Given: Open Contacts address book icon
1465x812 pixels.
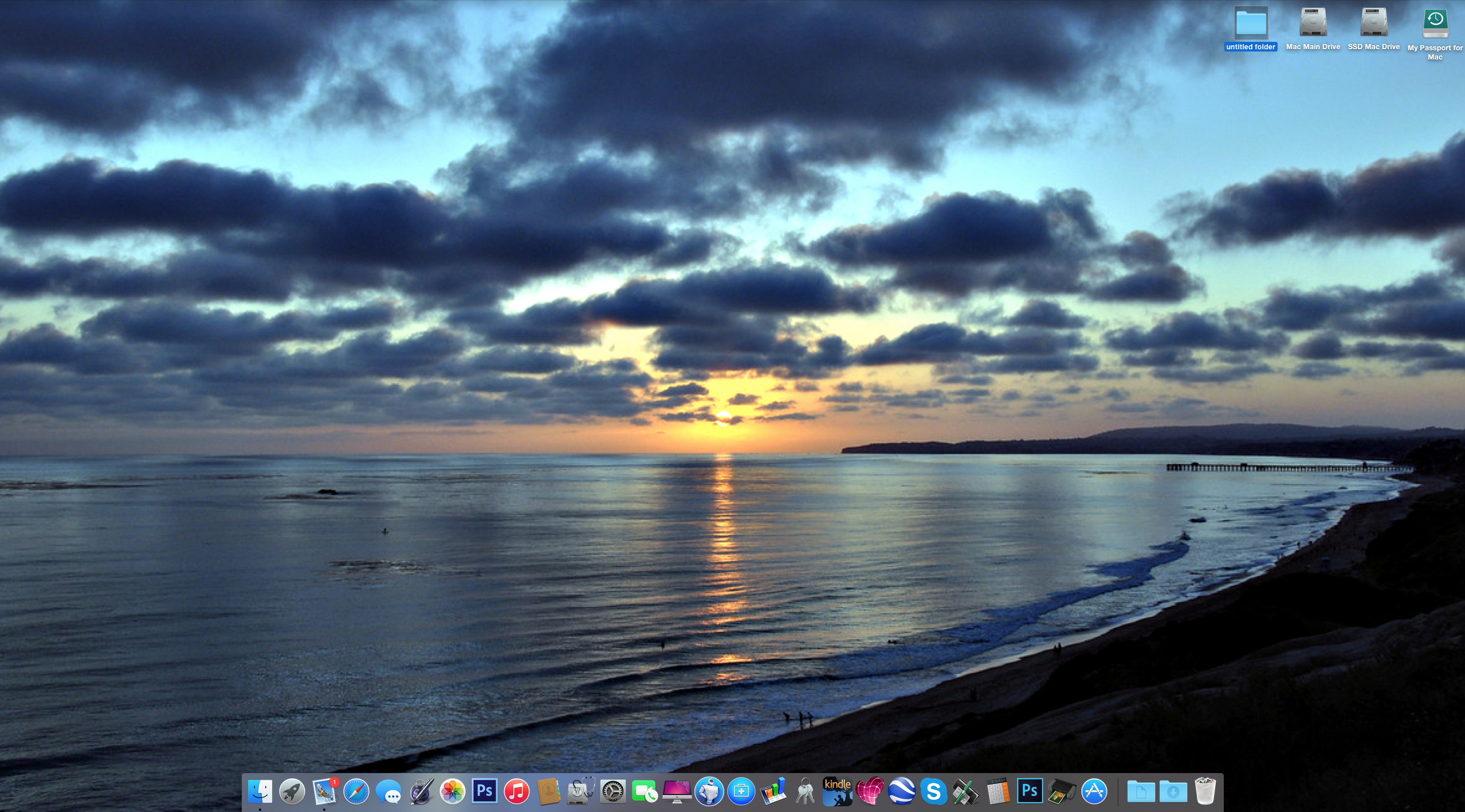Looking at the screenshot, I should pyautogui.click(x=548, y=791).
